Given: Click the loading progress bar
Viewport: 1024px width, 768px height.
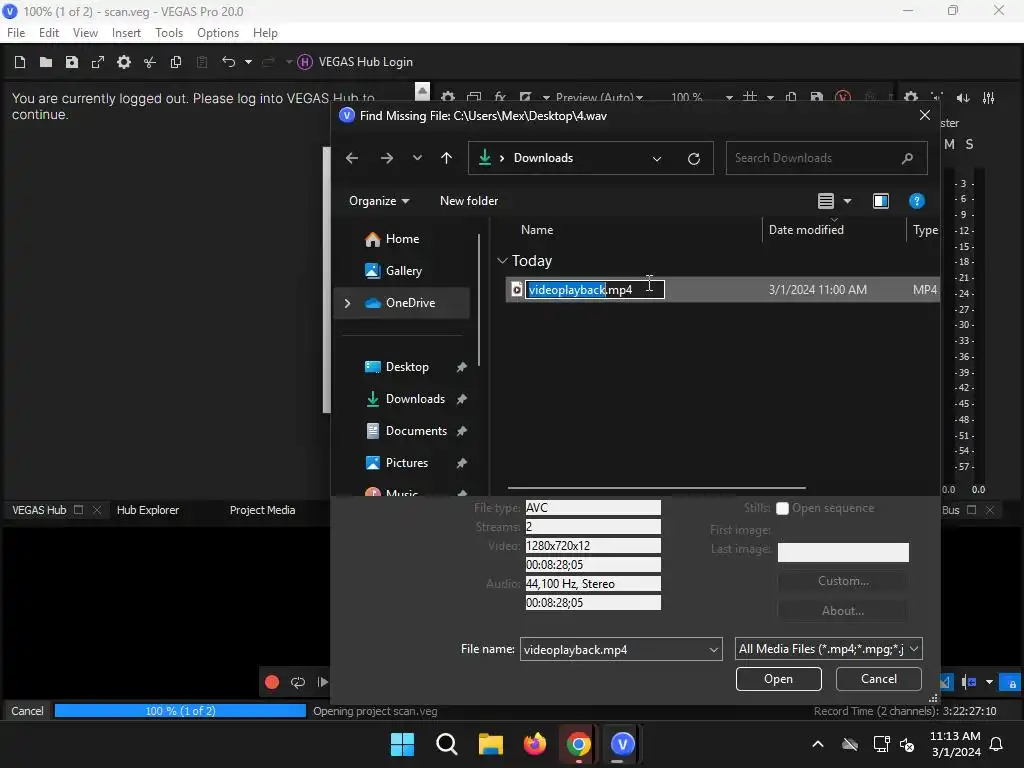Looking at the screenshot, I should pos(180,711).
